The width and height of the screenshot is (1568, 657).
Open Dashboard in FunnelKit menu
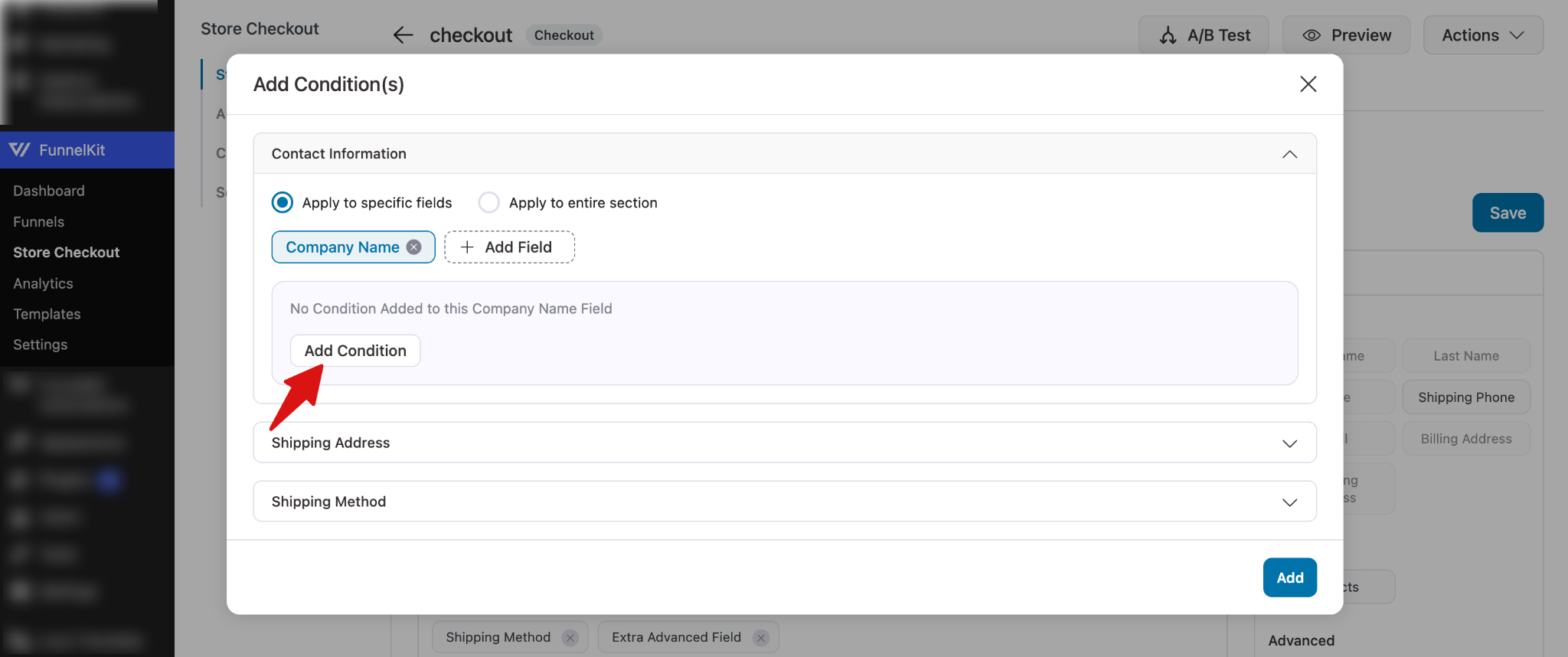(x=49, y=191)
